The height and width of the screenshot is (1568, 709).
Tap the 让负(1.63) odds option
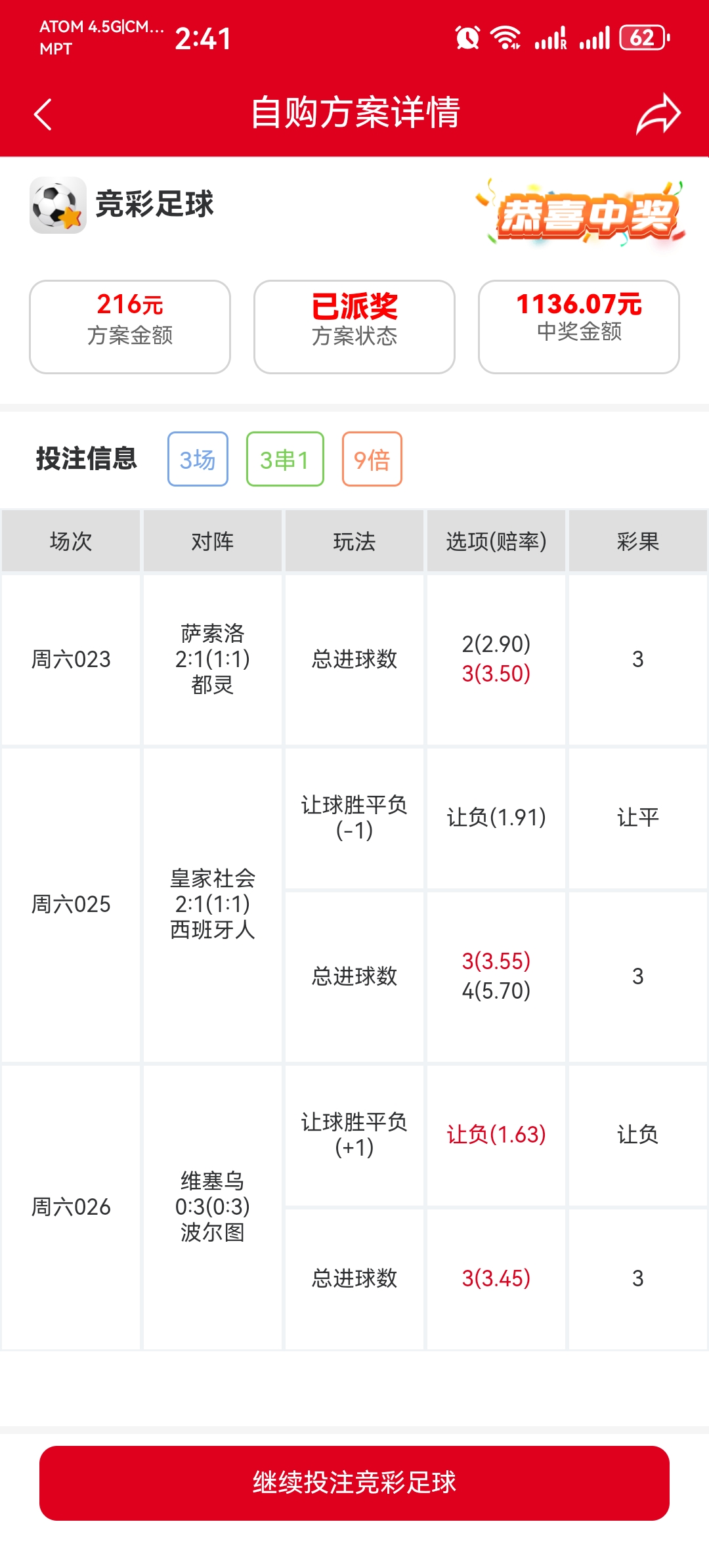point(496,1134)
